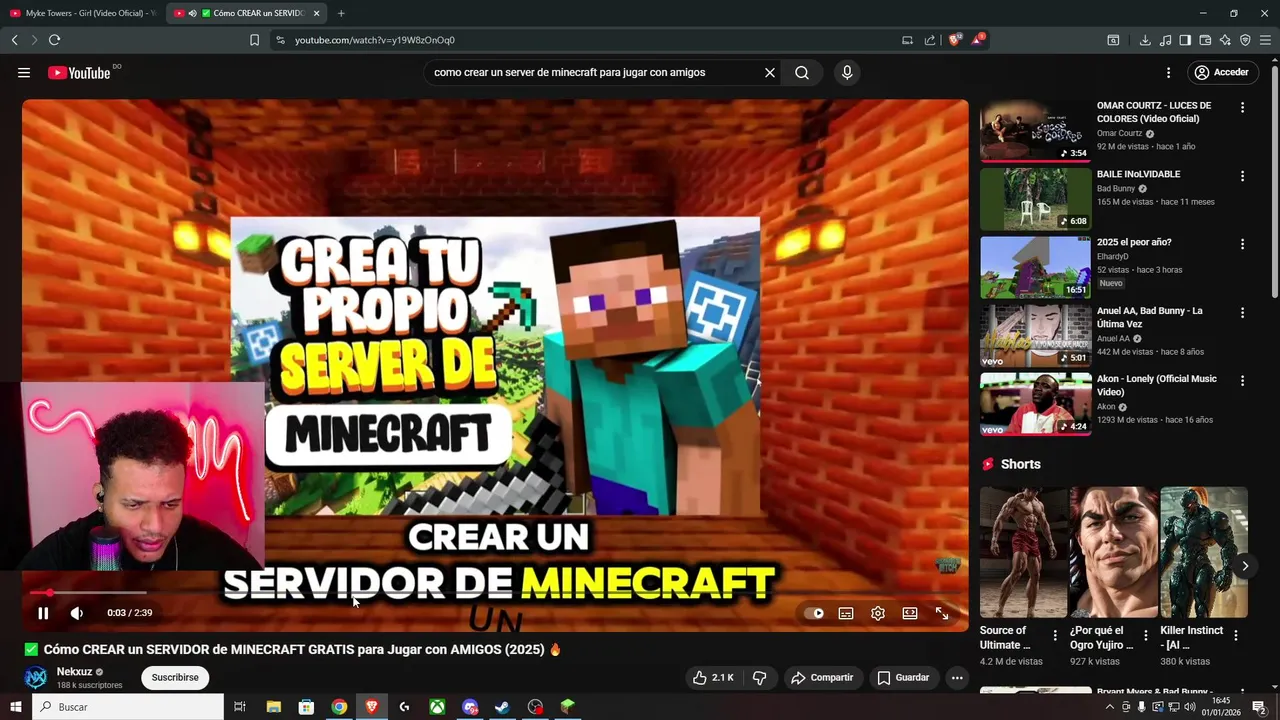Advance the Shorts shelf with next arrow
The height and width of the screenshot is (720, 1280).
[1245, 566]
